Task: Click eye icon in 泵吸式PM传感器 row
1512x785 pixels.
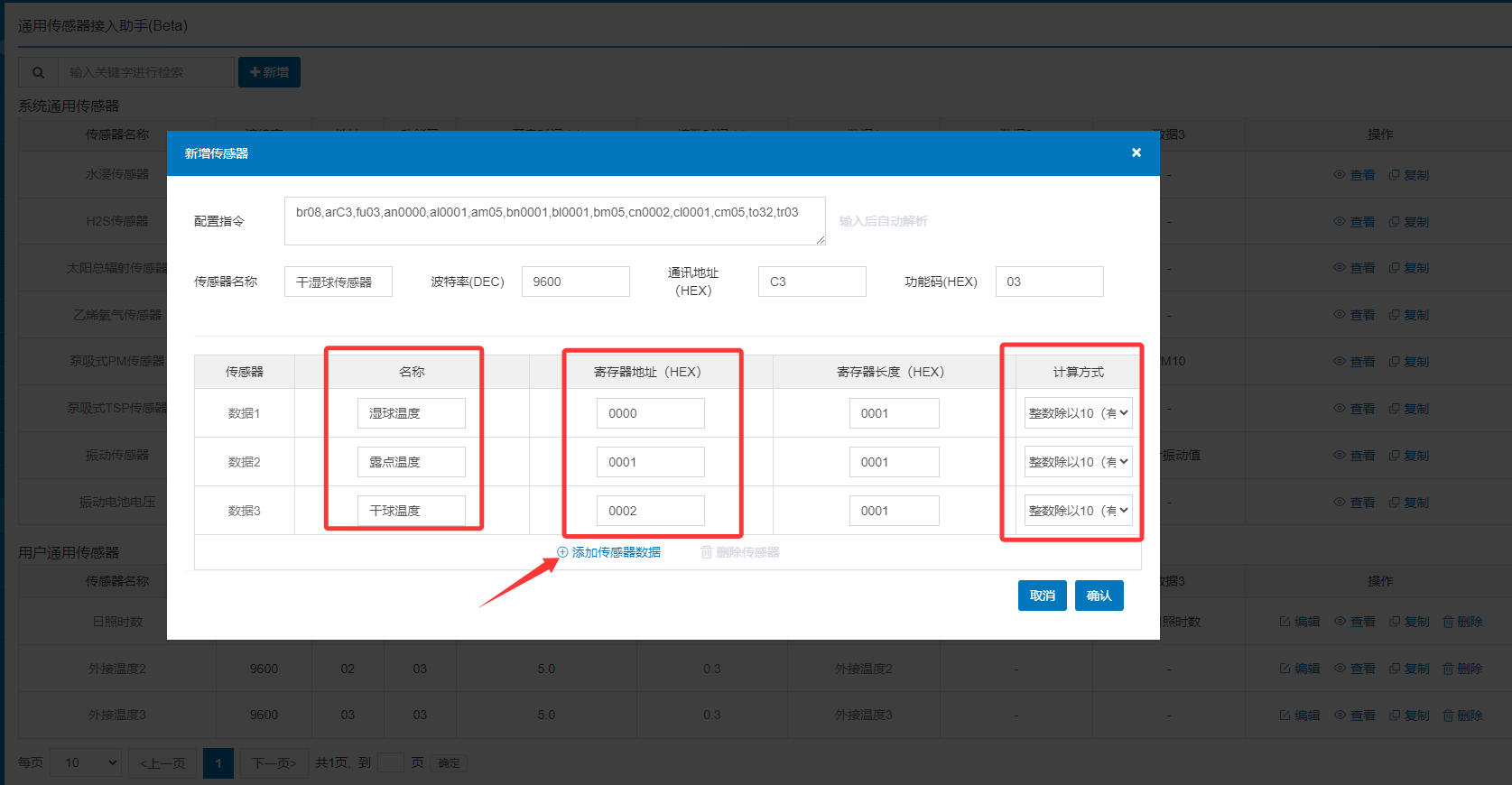Action: coord(1340,362)
